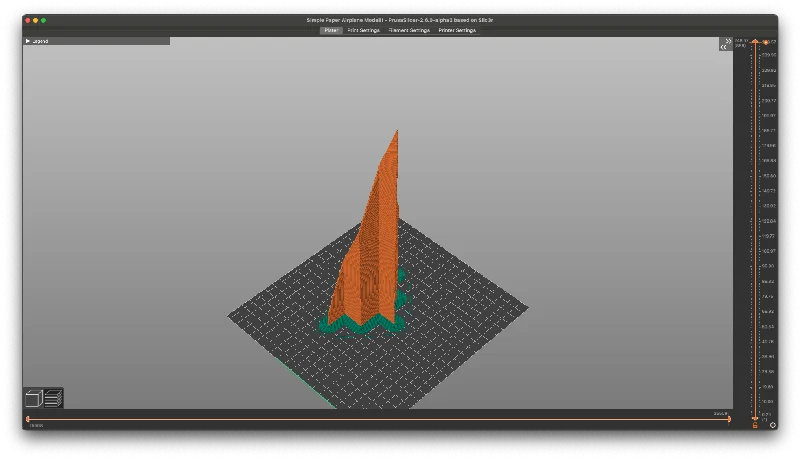800x459 pixels.
Task: Click the left thumb of the horizontal moves slider
Action: point(28,419)
